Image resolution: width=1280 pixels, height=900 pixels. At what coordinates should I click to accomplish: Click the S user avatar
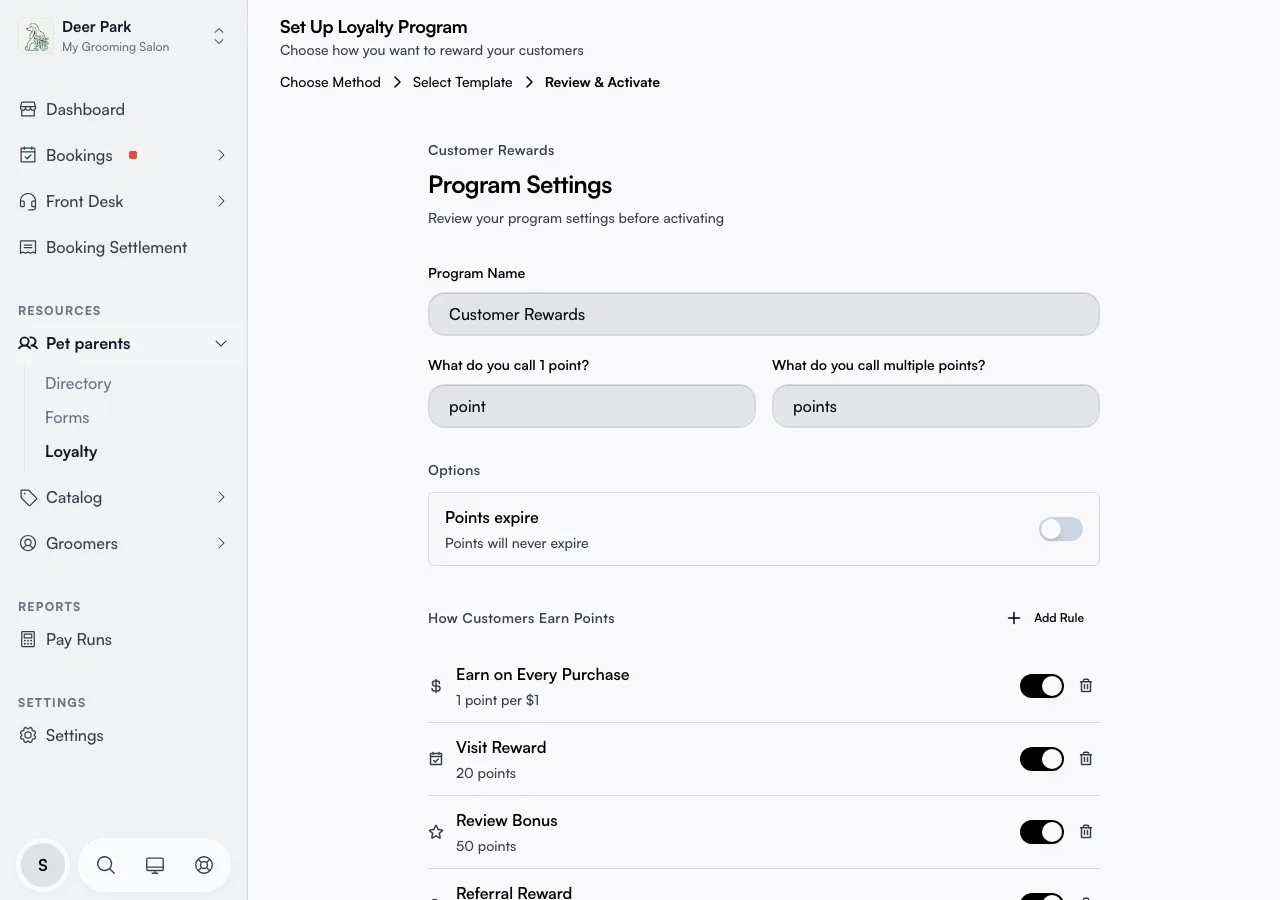click(x=43, y=865)
